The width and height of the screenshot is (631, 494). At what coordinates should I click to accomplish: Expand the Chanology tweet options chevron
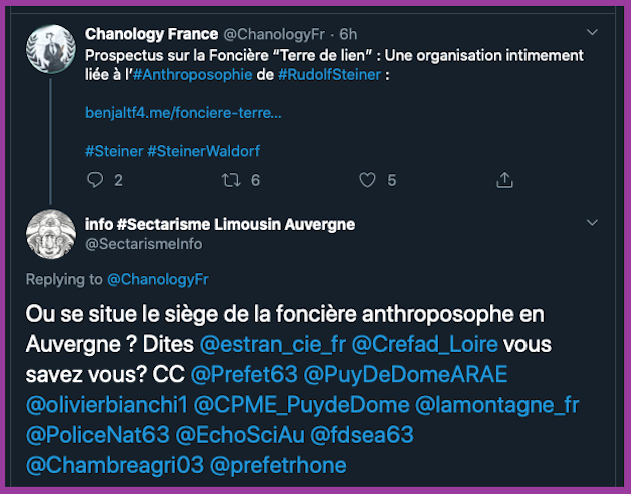(x=592, y=34)
